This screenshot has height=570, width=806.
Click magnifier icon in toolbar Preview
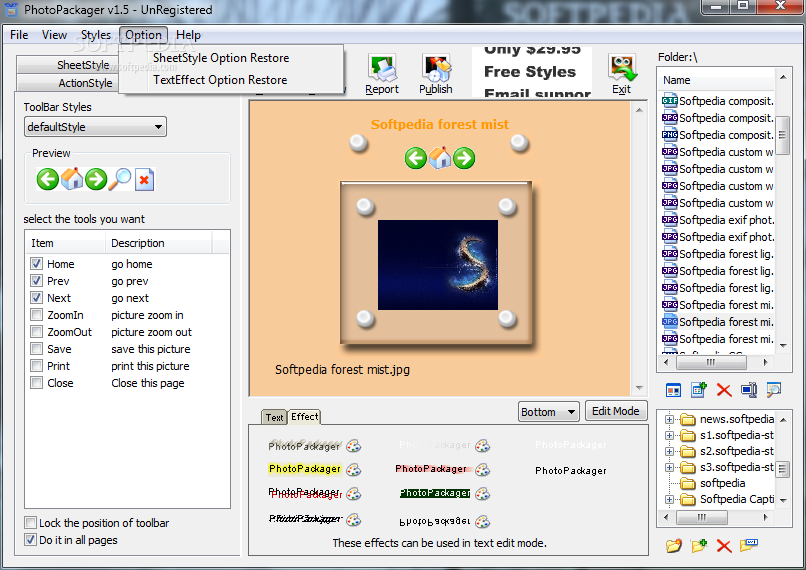pos(120,179)
